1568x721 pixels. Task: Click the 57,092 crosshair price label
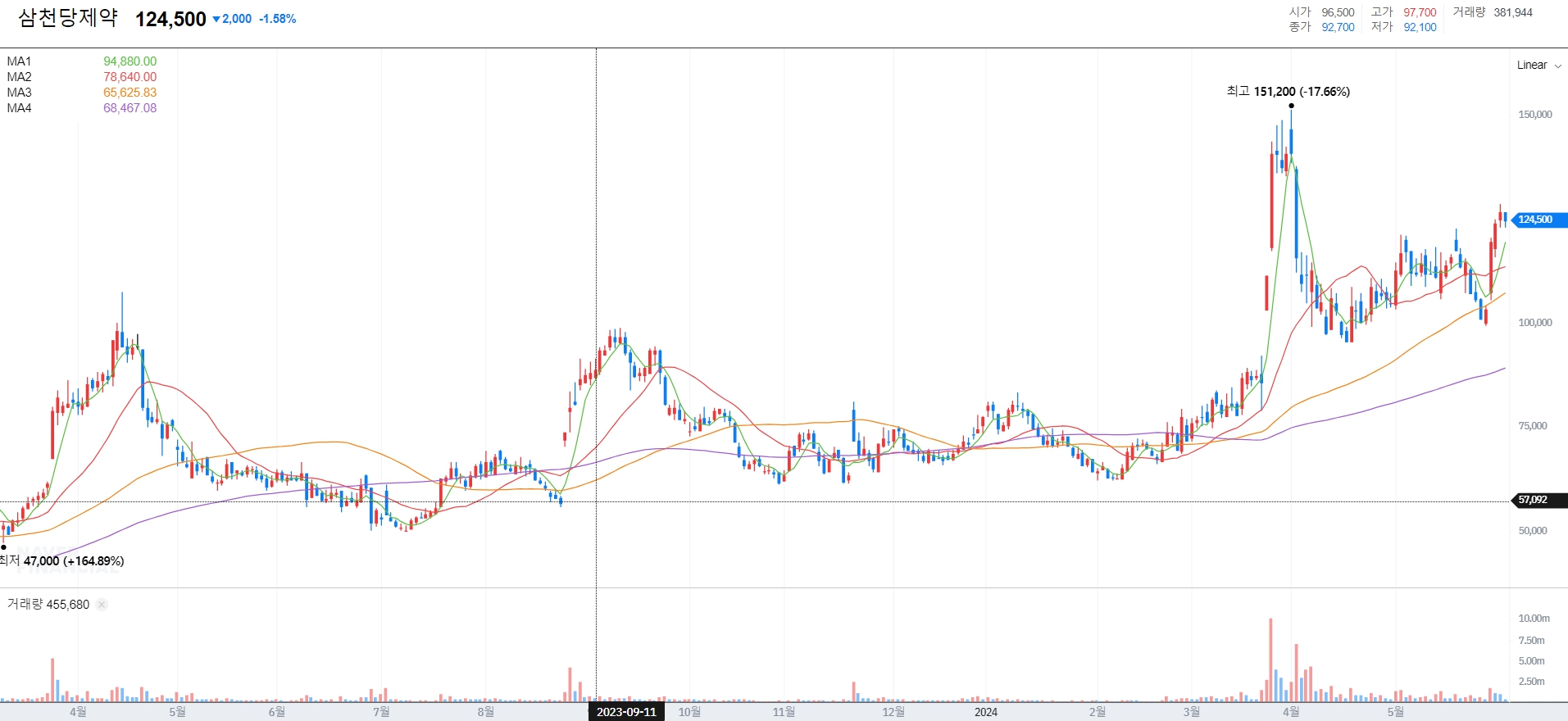pos(1538,500)
